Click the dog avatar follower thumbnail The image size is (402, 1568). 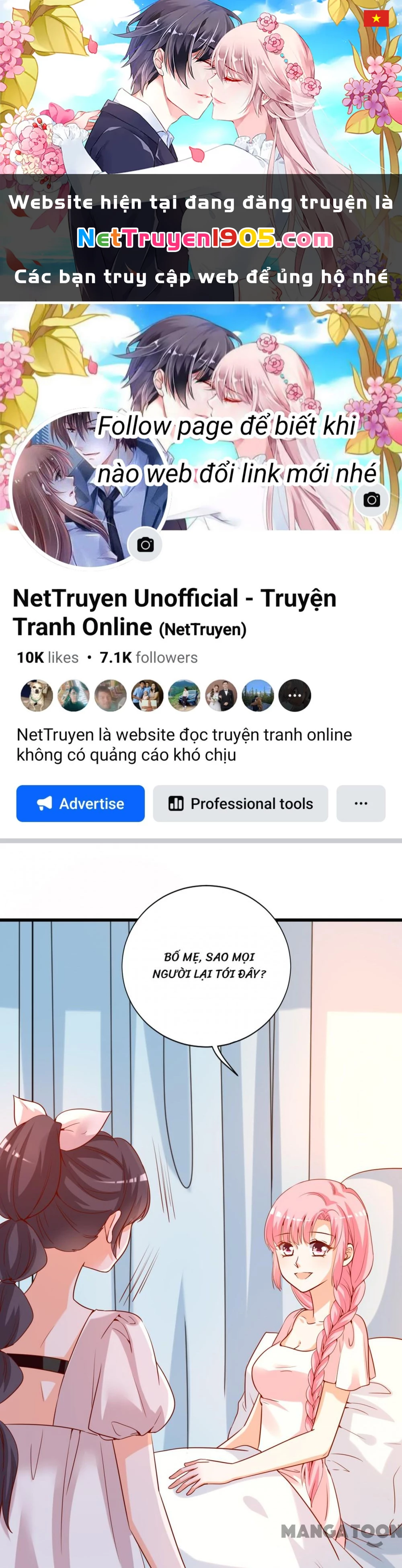[x=37, y=695]
